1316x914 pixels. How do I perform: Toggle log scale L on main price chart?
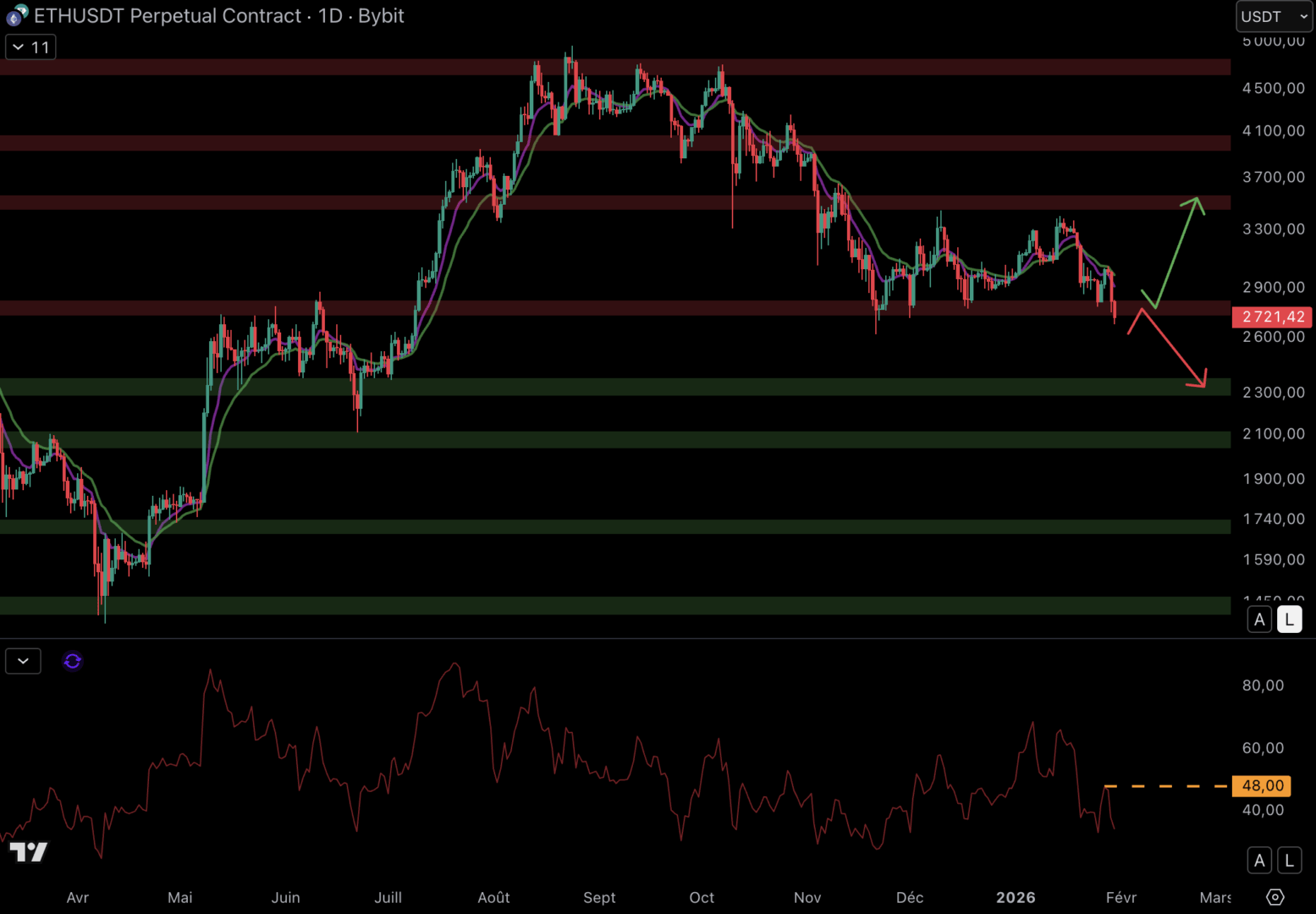coord(1289,619)
